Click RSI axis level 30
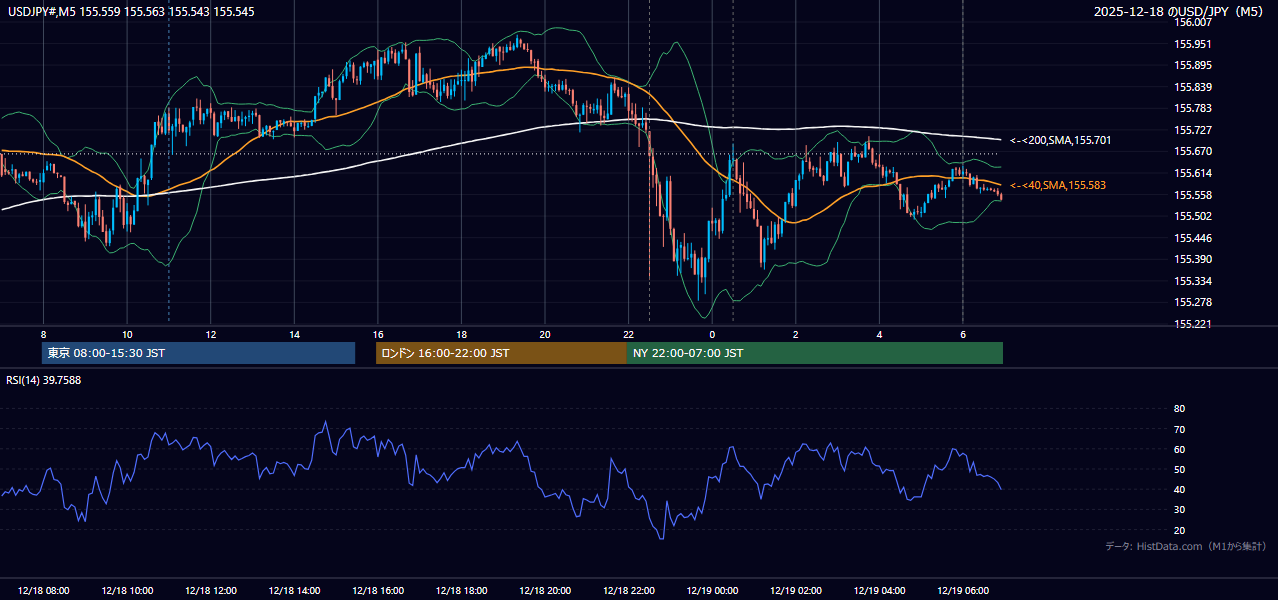 1179,510
